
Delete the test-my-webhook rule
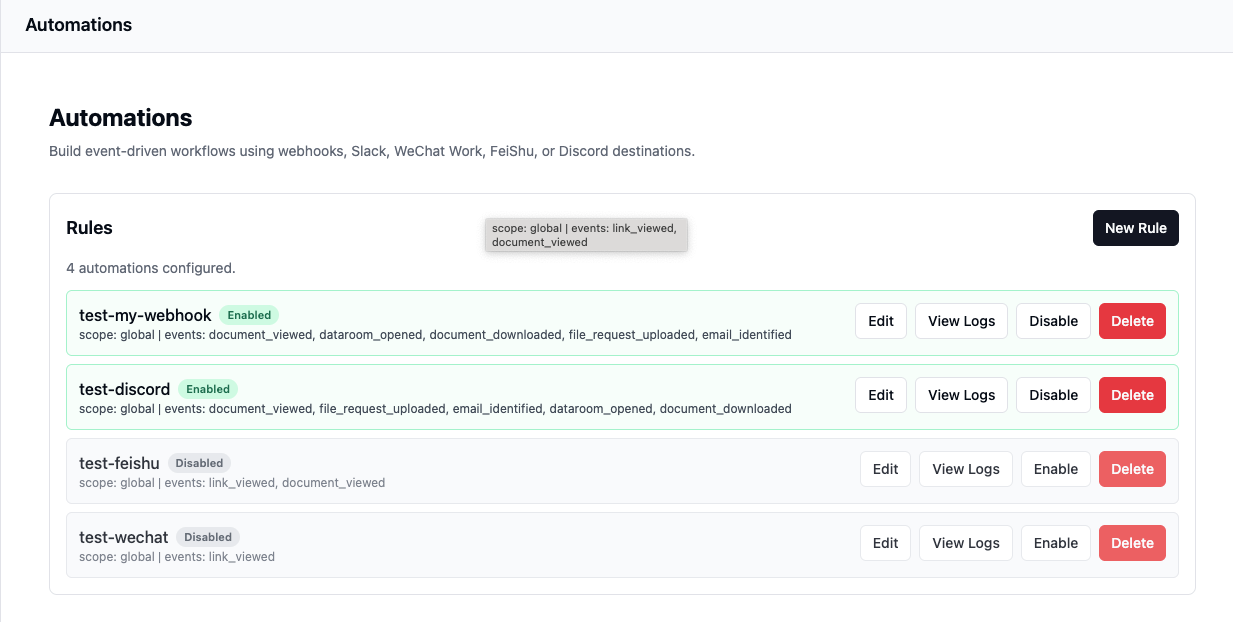[1132, 321]
